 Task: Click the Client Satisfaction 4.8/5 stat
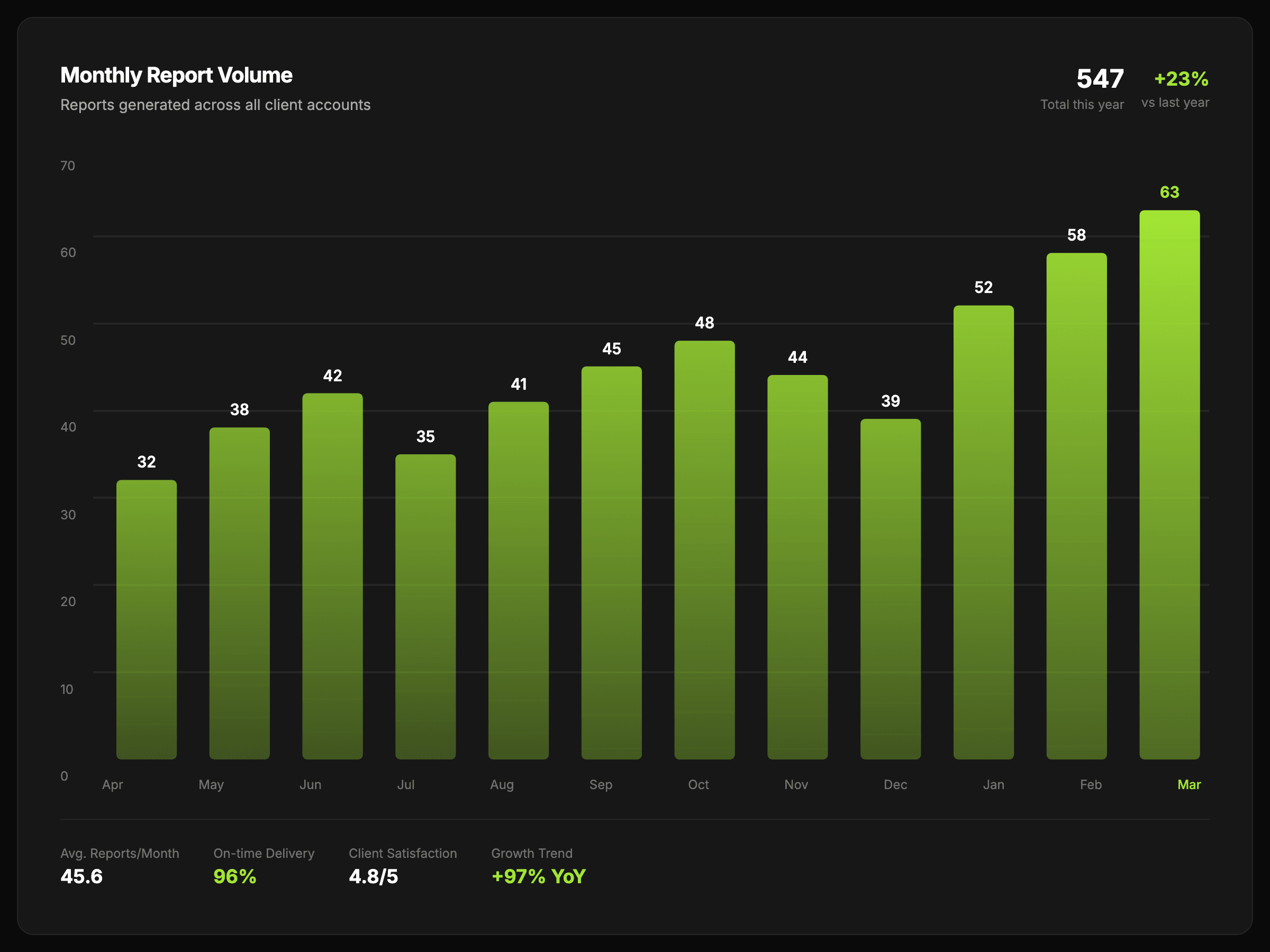coord(373,876)
